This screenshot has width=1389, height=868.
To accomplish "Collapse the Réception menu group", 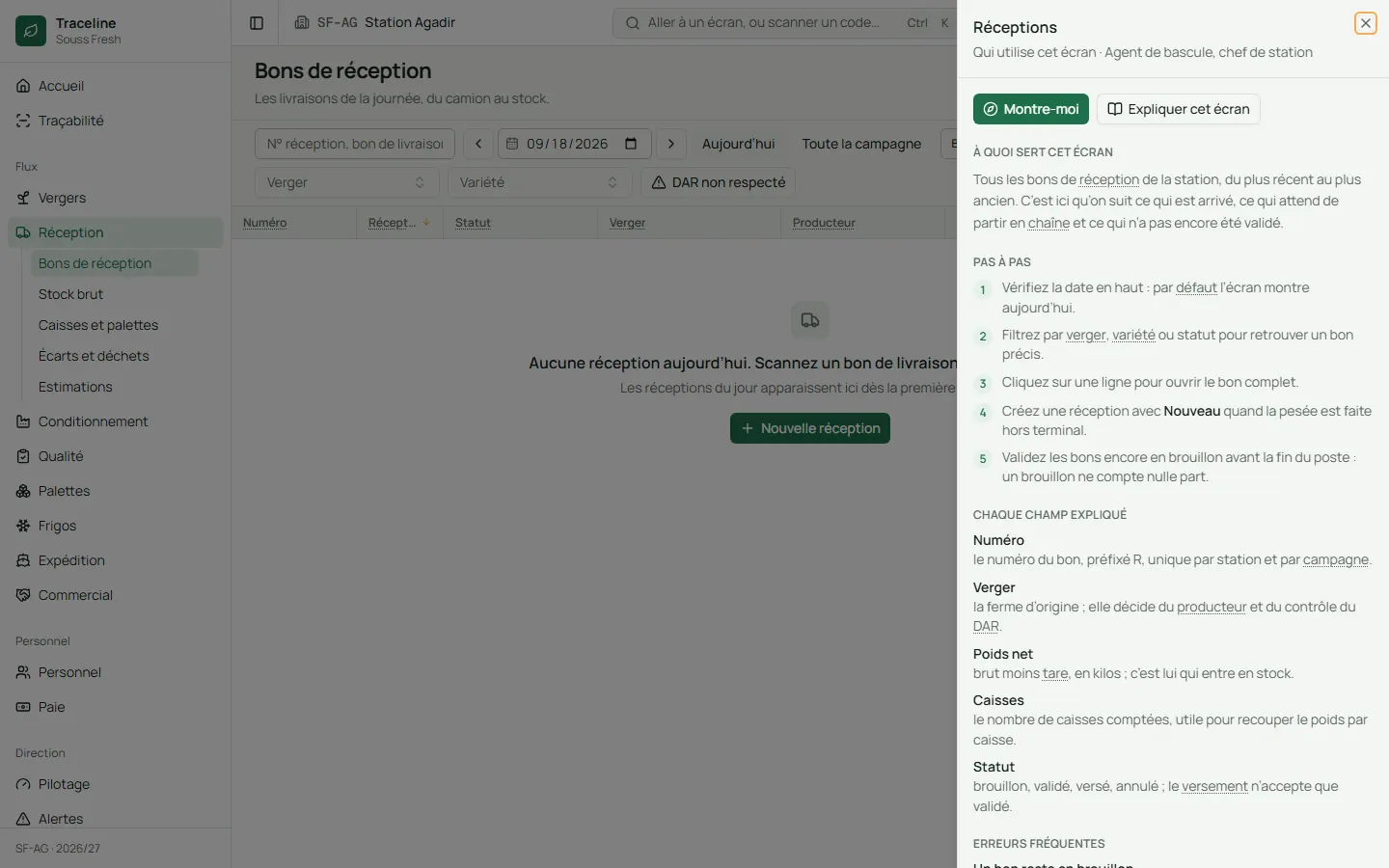I will (115, 232).
